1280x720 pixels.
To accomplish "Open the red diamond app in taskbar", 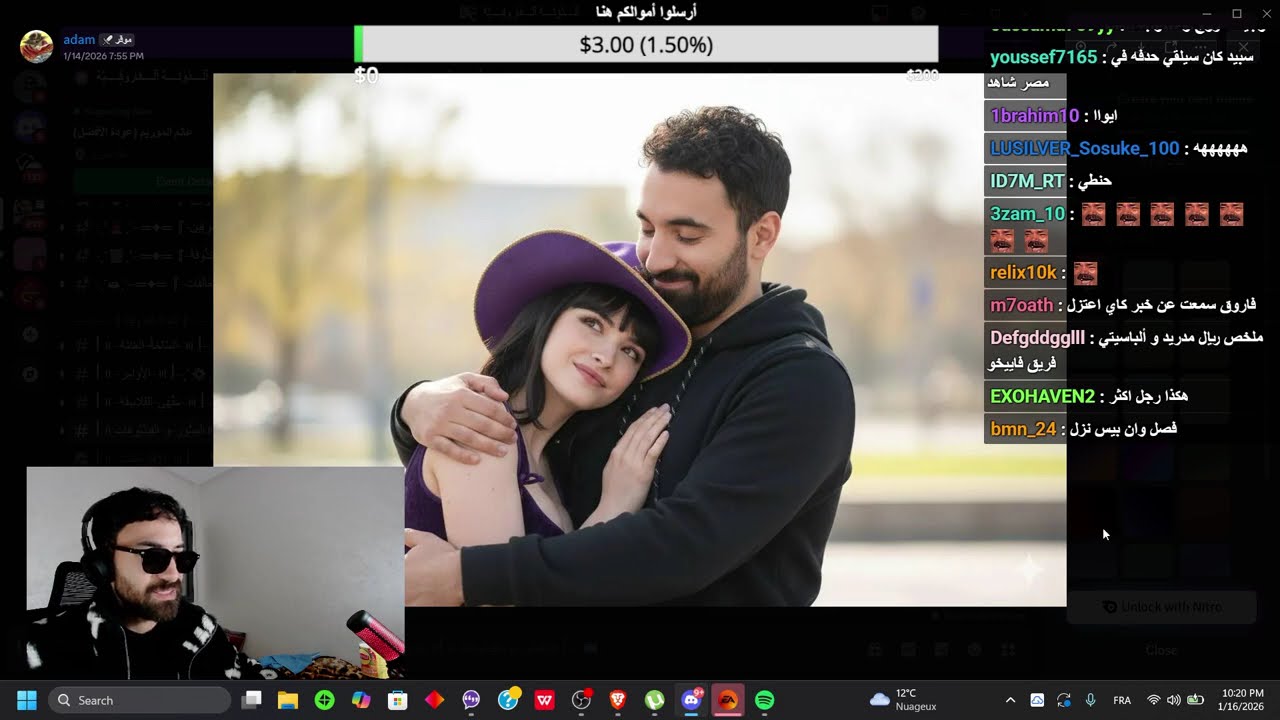I will (434, 700).
